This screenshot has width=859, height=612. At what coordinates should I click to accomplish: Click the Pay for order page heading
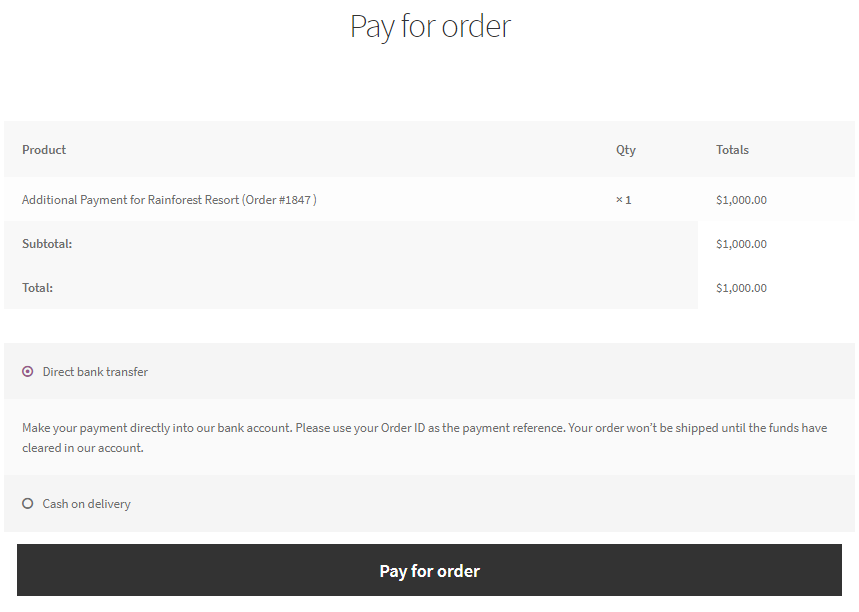pyautogui.click(x=430, y=26)
